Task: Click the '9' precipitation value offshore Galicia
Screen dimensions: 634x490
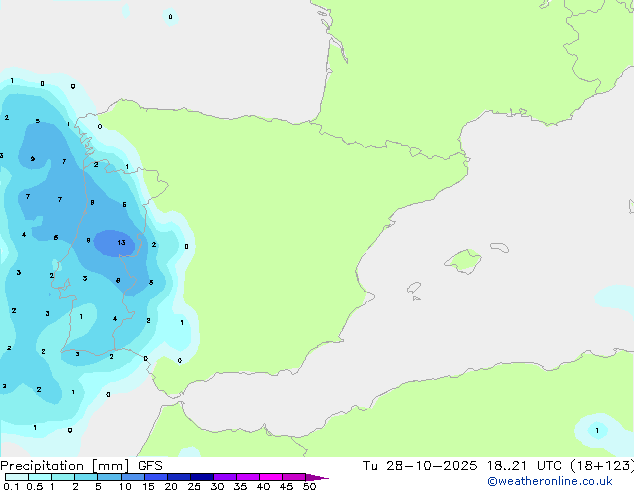Action: click(33, 158)
